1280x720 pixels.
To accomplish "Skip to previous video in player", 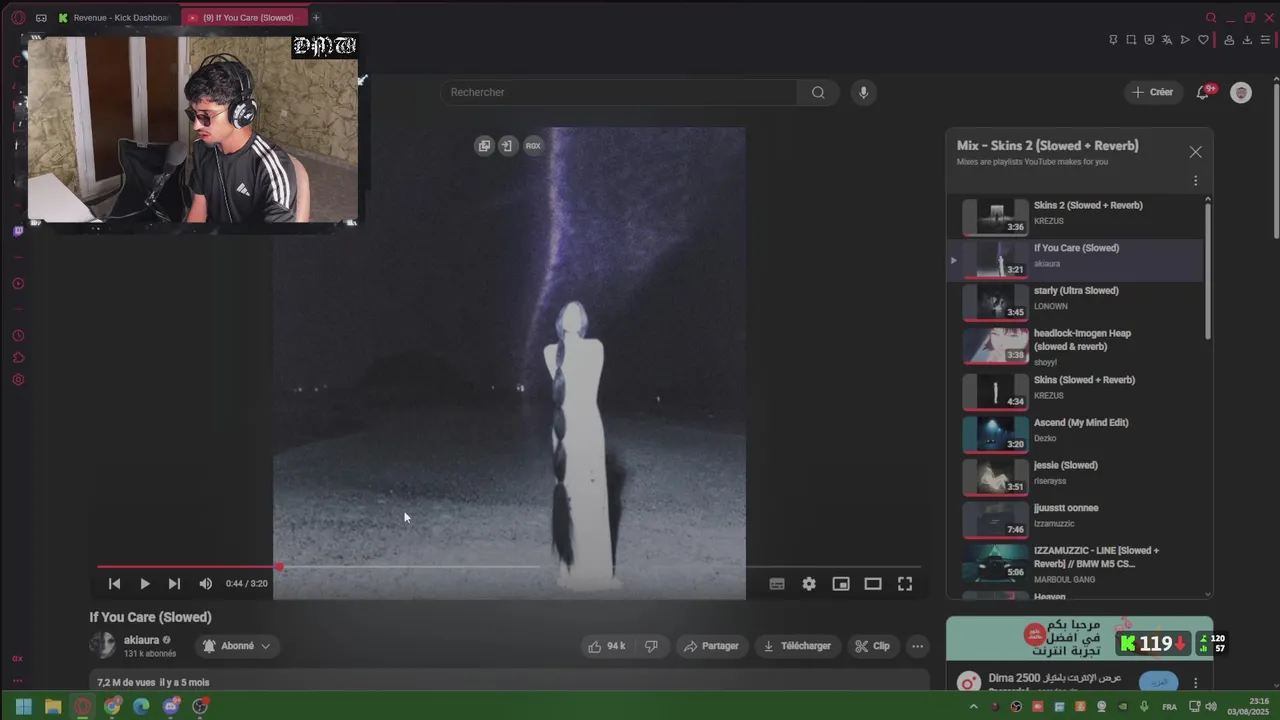I will tap(114, 584).
